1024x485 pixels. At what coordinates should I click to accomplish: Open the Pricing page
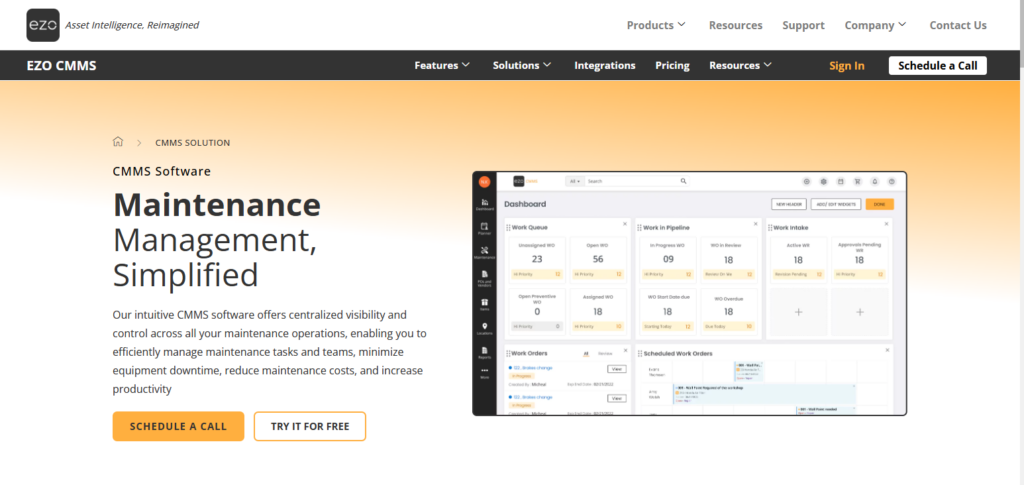672,65
